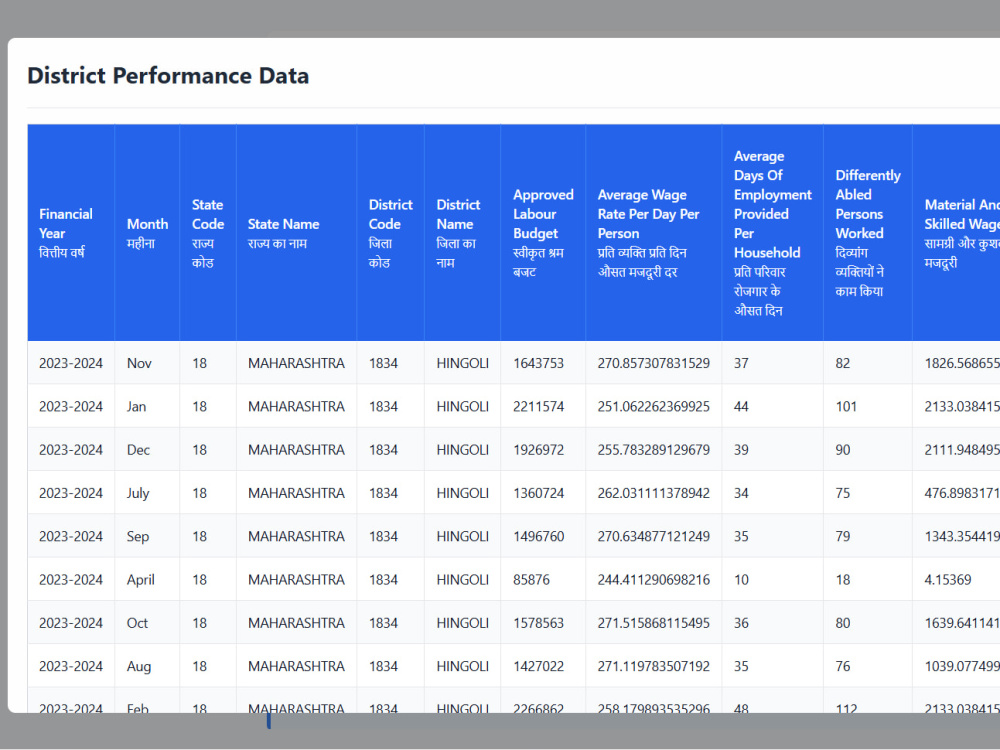Image resolution: width=1000 pixels, height=750 pixels.
Task: Click 2023-2024 in the Aug row
Action: point(71,666)
